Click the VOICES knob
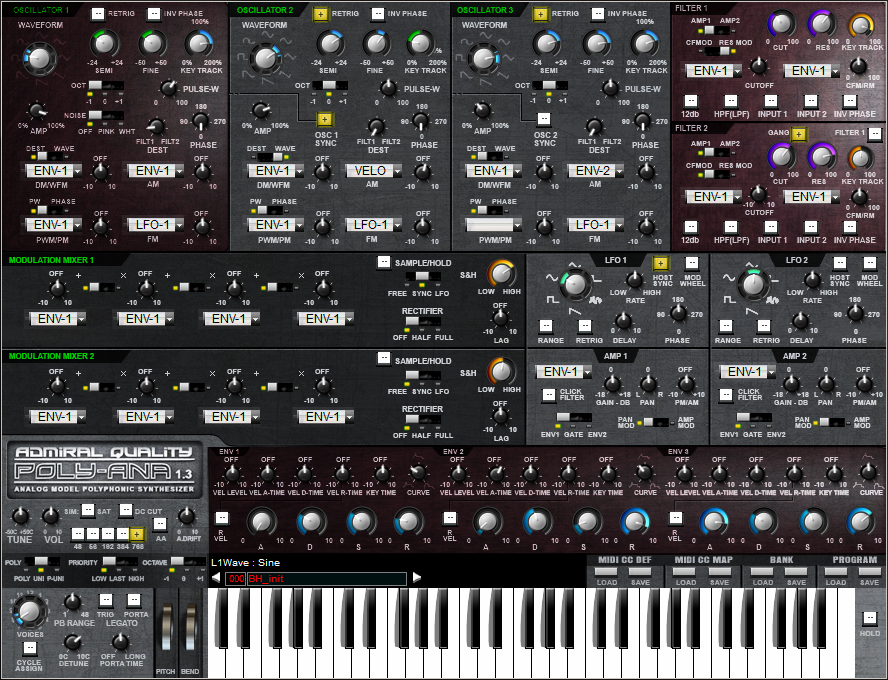888x680 pixels. tap(29, 610)
